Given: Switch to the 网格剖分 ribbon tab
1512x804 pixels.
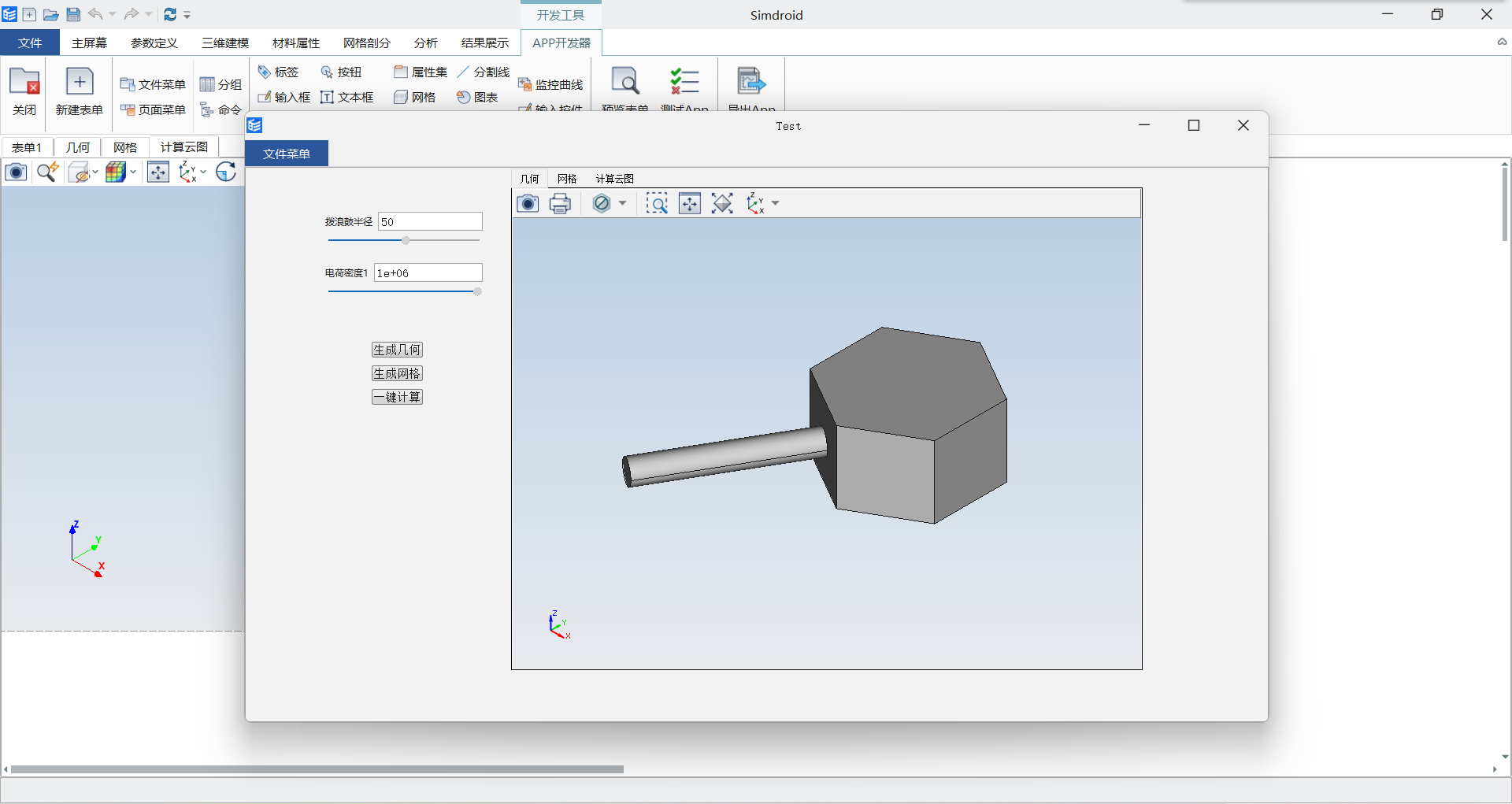Looking at the screenshot, I should tap(367, 43).
